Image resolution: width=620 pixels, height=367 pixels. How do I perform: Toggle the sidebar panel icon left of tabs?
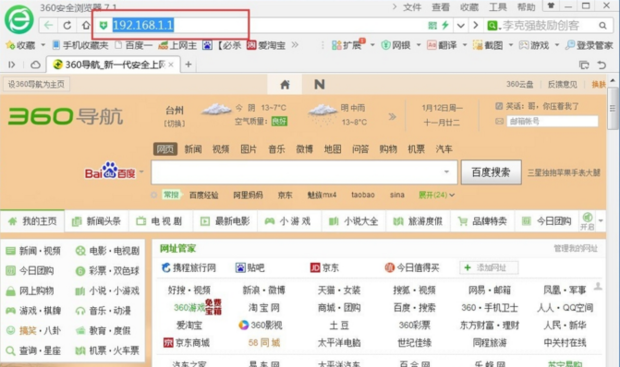click(12, 64)
